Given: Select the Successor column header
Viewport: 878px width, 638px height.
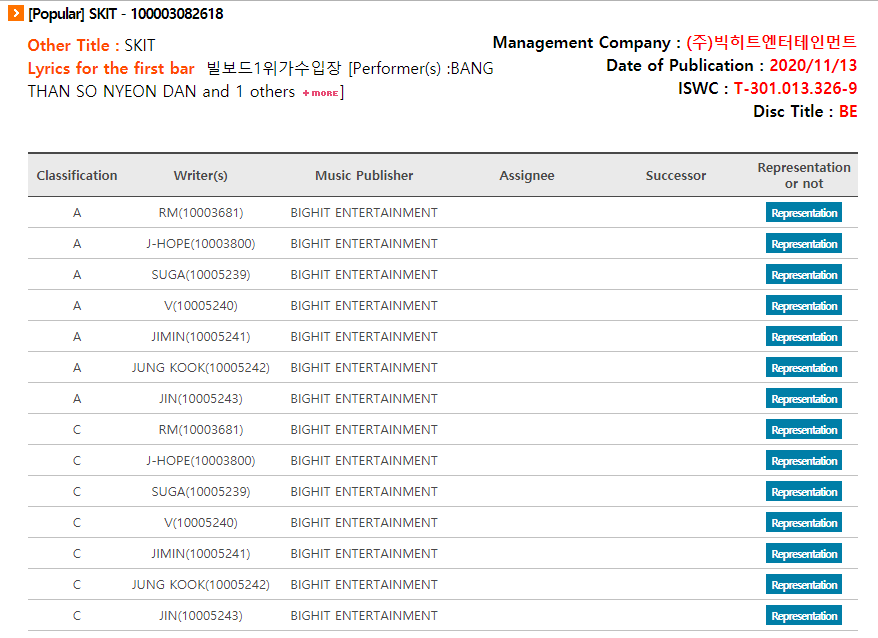Looking at the screenshot, I should (x=676, y=175).
